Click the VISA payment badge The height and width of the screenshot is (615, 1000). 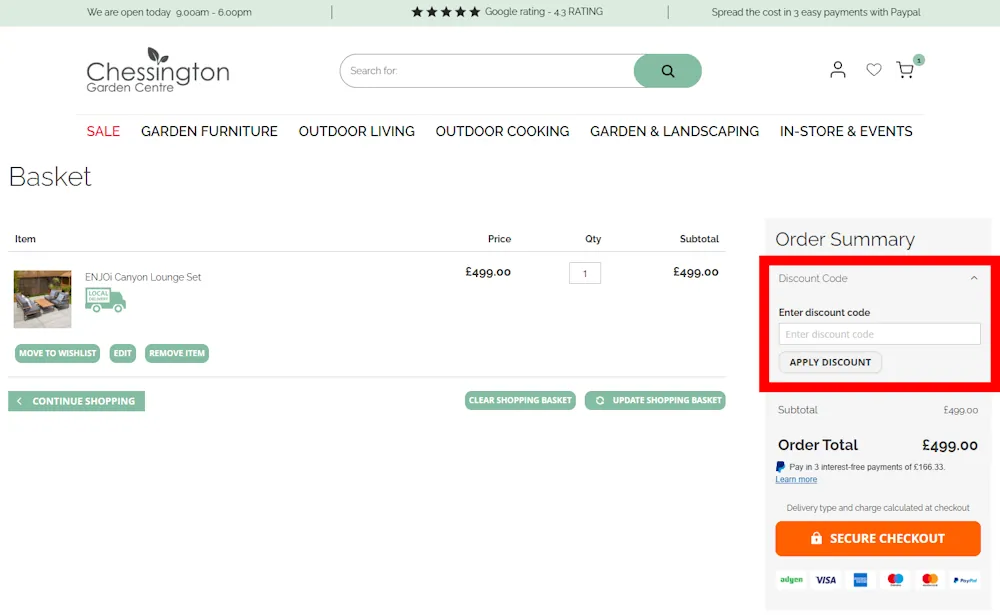click(x=826, y=580)
